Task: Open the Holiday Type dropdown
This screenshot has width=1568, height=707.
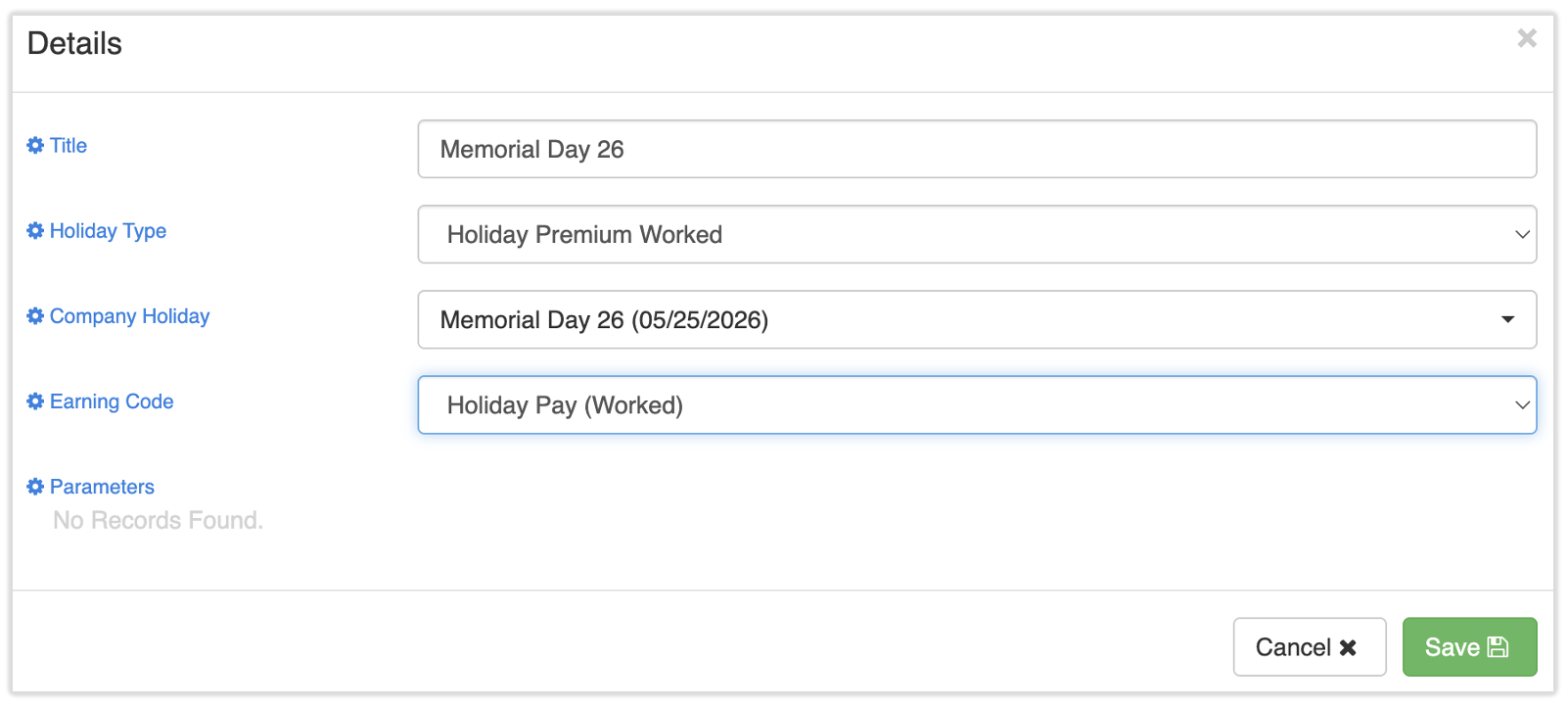Action: point(977,234)
